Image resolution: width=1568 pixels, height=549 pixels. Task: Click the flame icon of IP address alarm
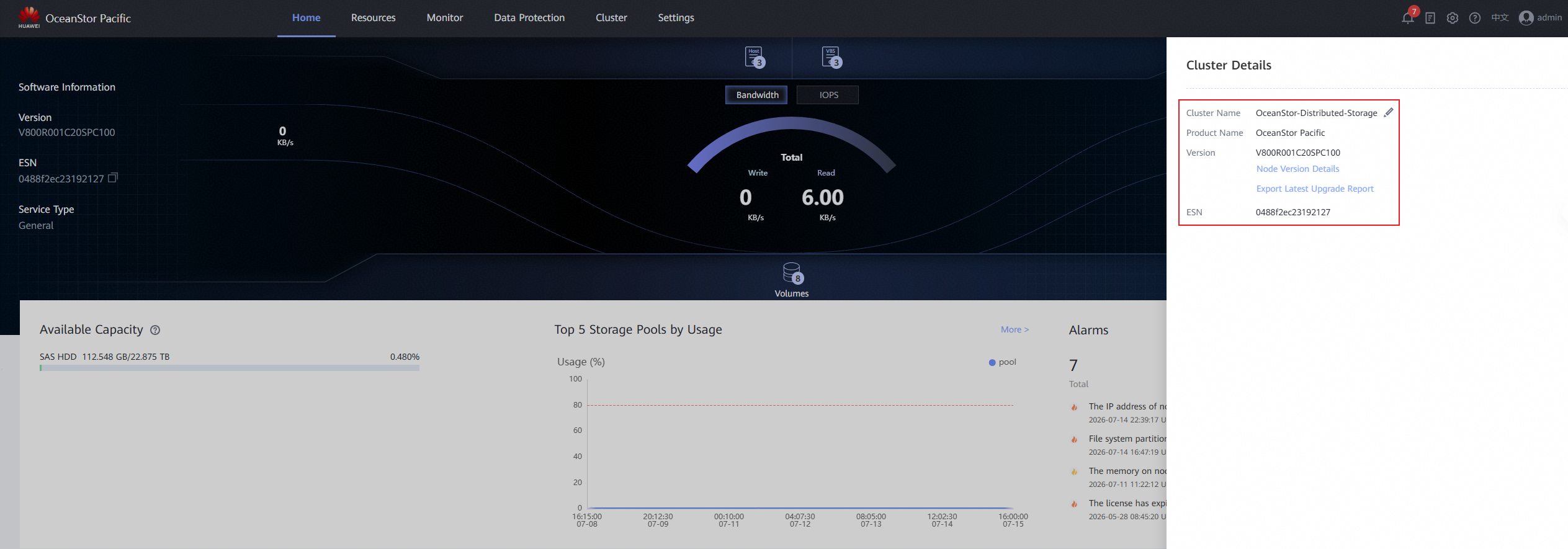tap(1074, 408)
